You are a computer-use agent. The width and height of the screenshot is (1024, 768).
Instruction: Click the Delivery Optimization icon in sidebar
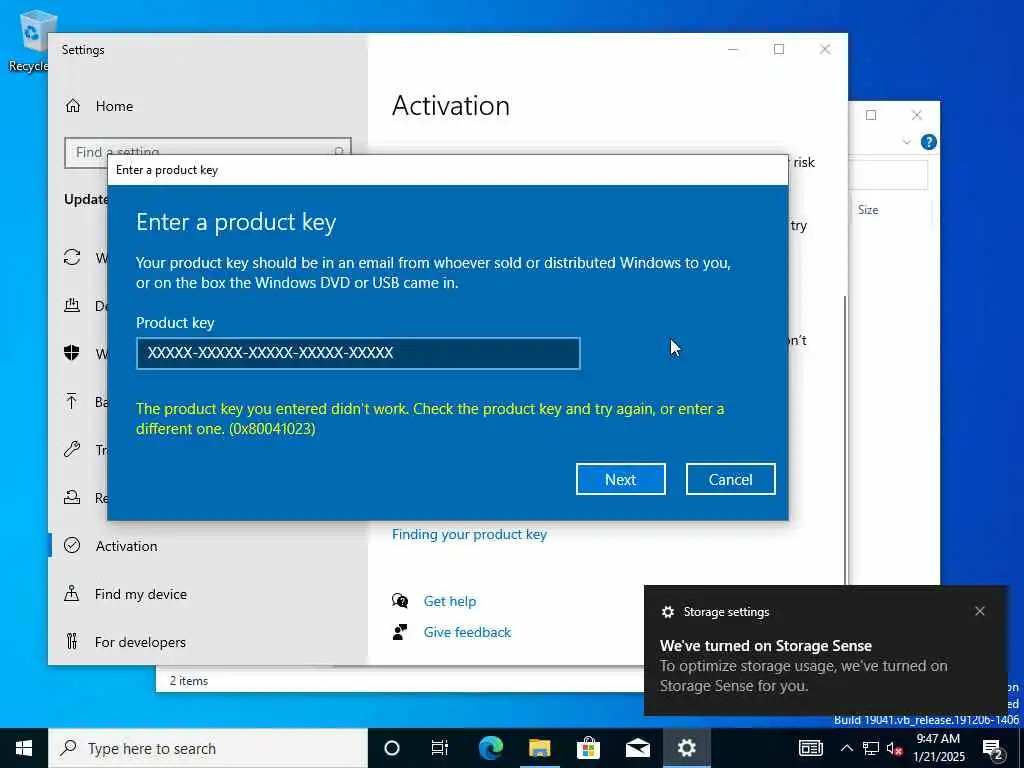(x=72, y=305)
